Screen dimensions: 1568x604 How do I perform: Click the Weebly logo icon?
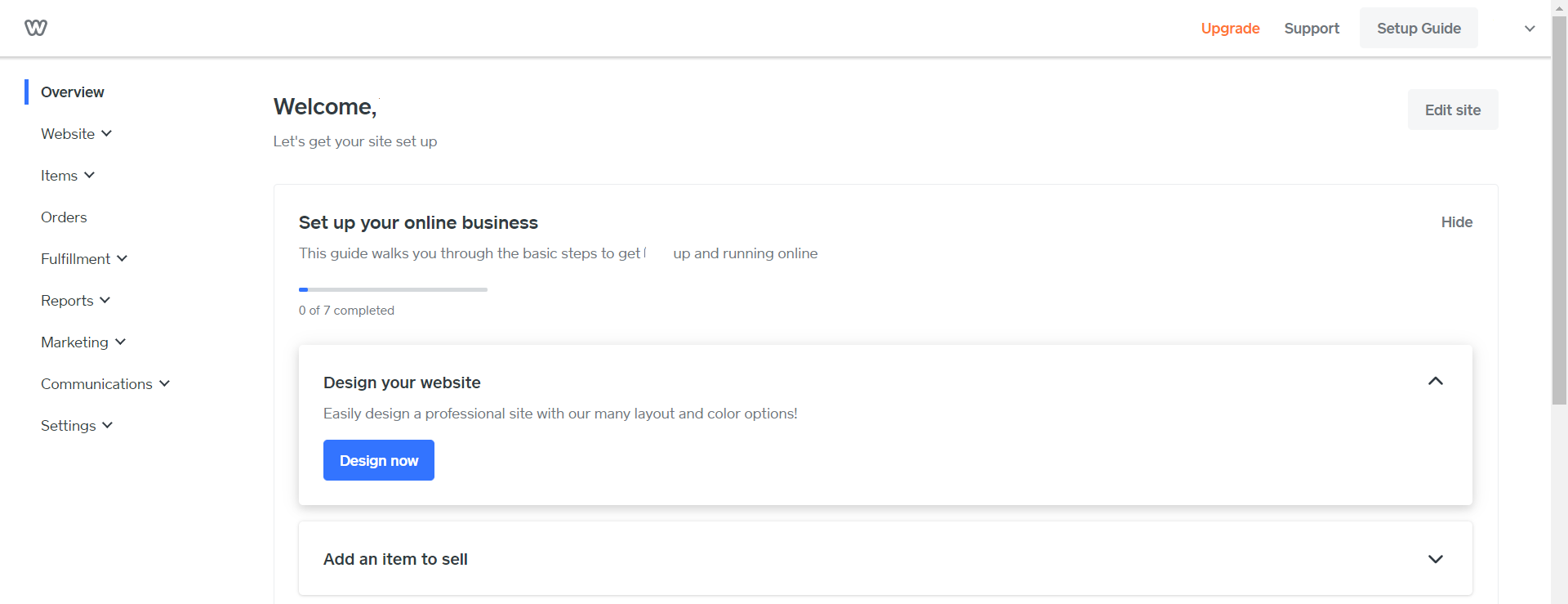pyautogui.click(x=36, y=28)
